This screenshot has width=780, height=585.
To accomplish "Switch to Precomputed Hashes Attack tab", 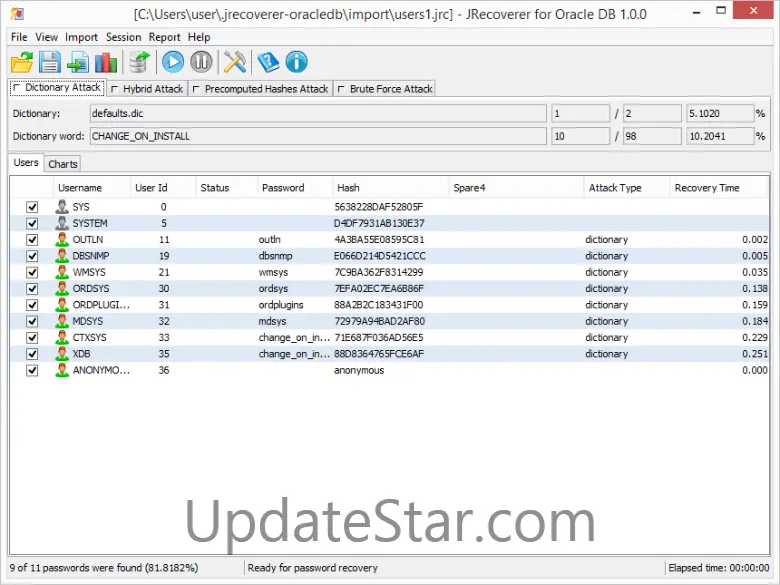I will [x=260, y=89].
